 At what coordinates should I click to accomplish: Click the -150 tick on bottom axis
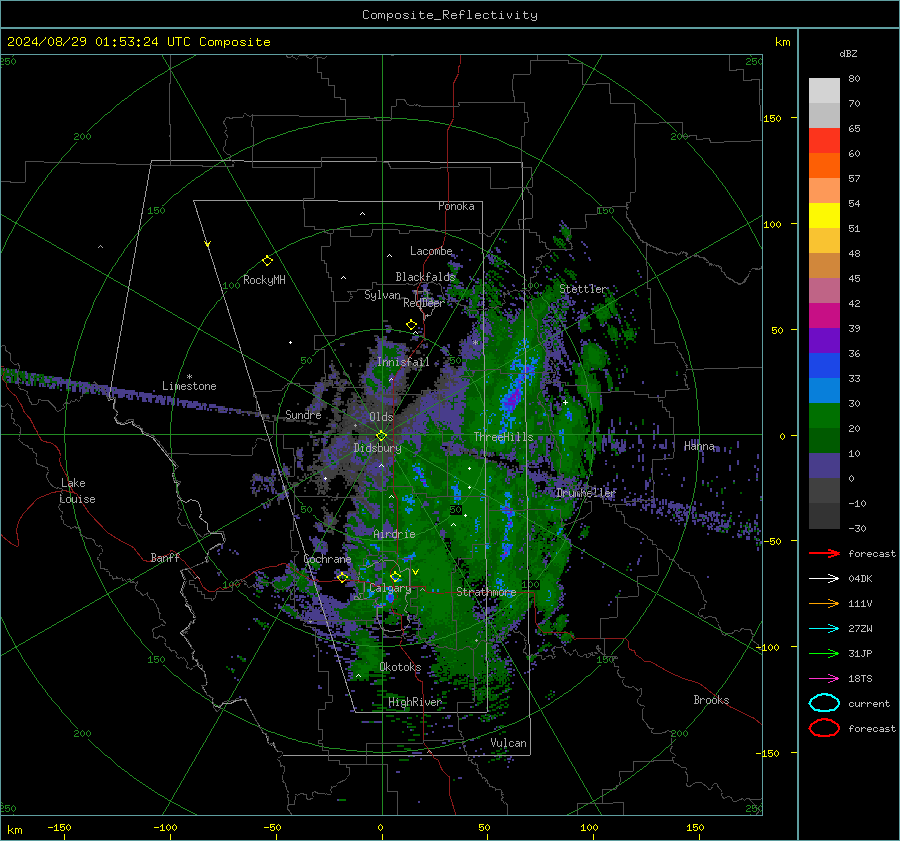[x=59, y=827]
